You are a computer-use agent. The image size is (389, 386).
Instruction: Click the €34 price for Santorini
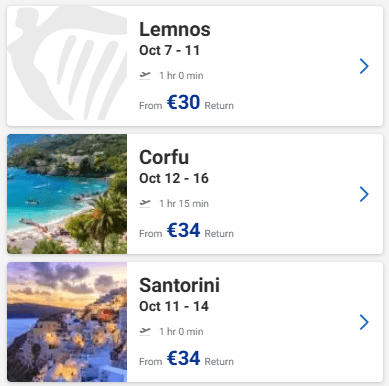pyautogui.click(x=183, y=358)
